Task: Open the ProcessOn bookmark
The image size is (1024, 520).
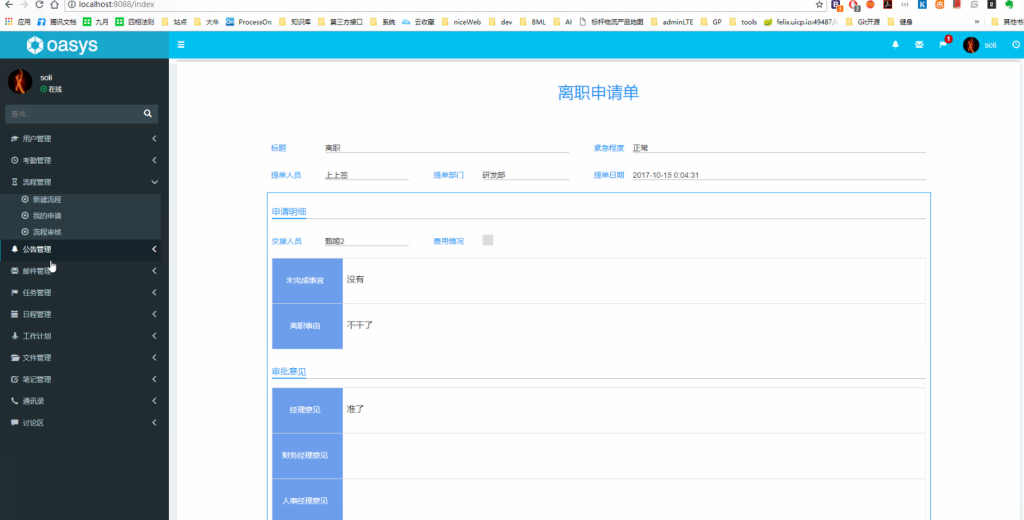Action: (x=249, y=22)
